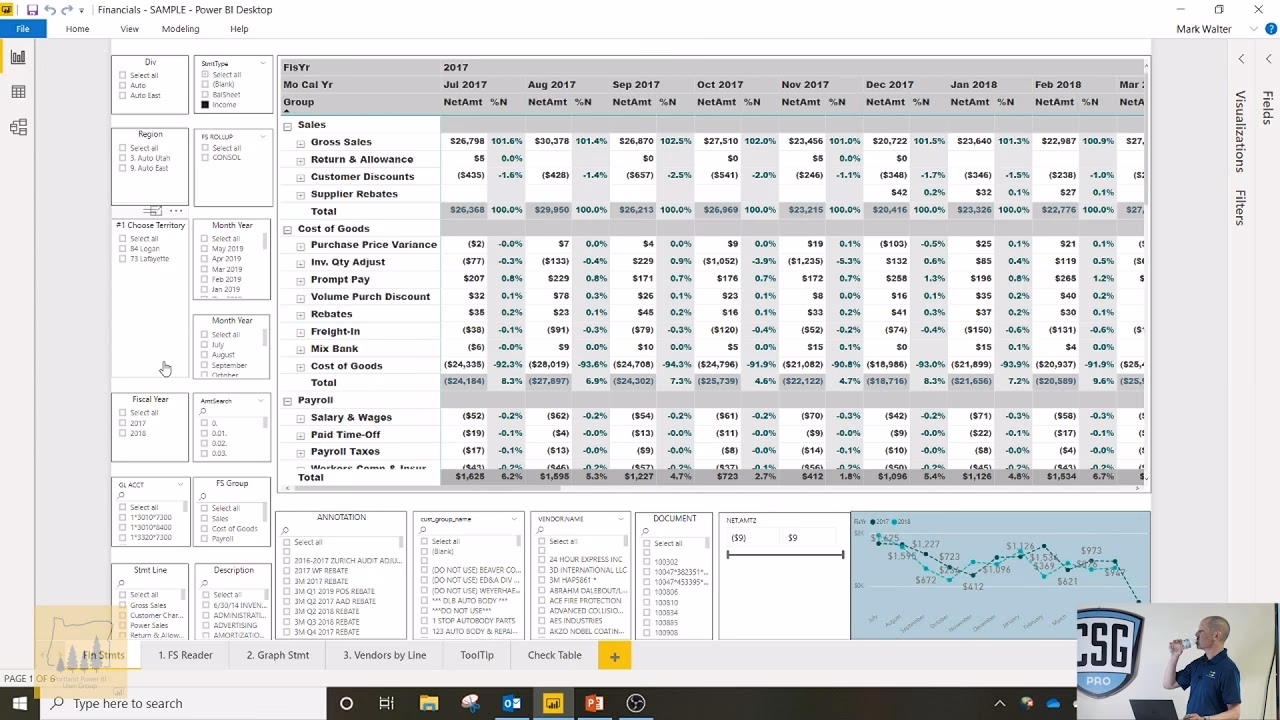Screen dimensions: 1280x720
Task: Click the NET.AMT2 range slider track
Action: (786, 555)
